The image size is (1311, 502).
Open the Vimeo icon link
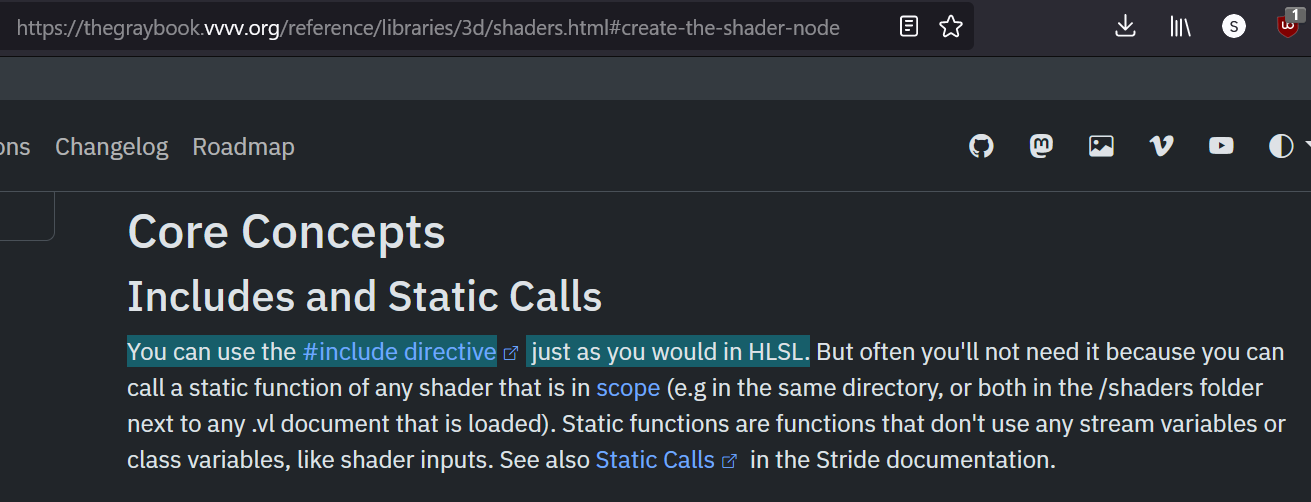click(1161, 147)
